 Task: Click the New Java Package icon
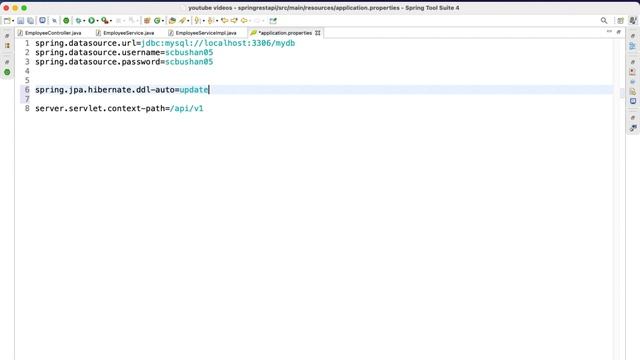point(147,20)
